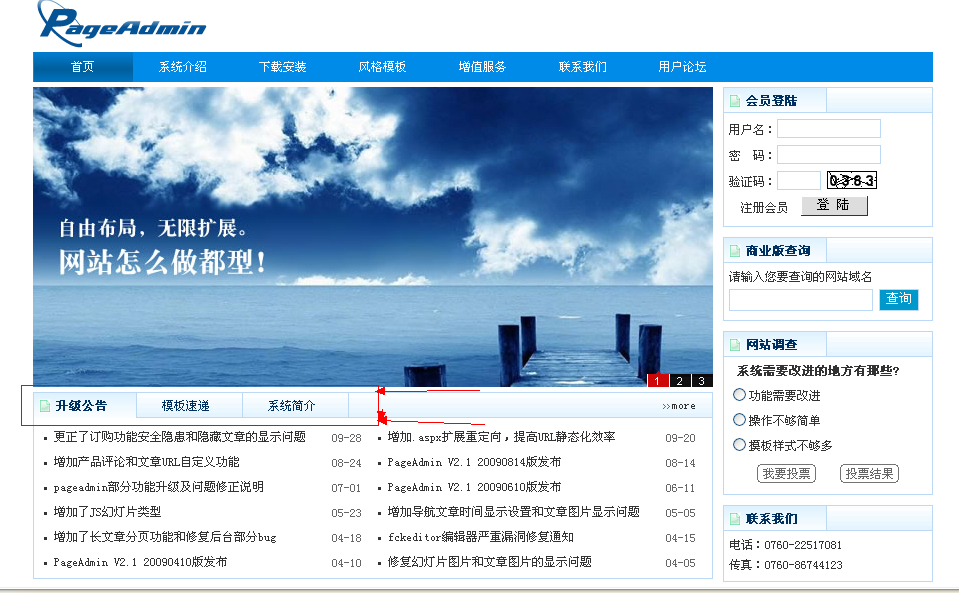Click the captcha verification code image

[852, 181]
